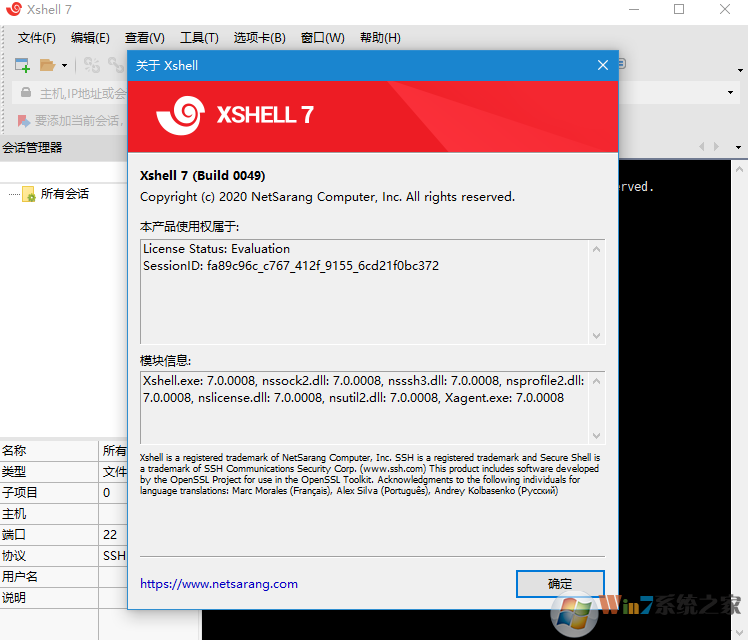
Task: Click the Copyright 2020 NetSarang text
Action: pos(327,196)
